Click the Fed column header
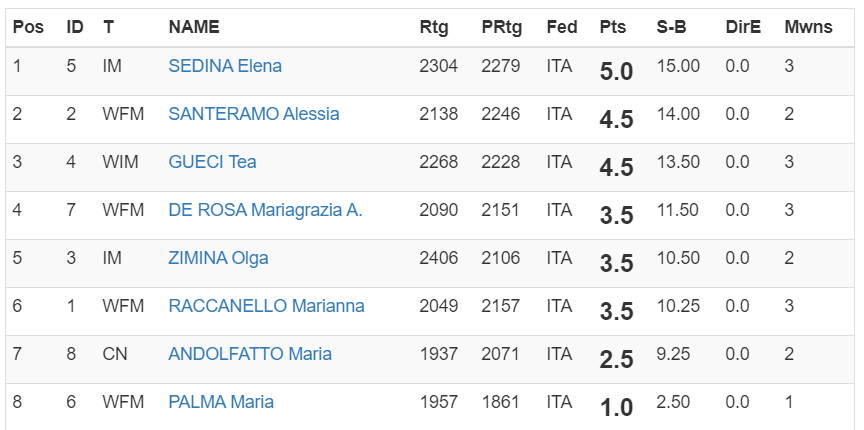 562,27
